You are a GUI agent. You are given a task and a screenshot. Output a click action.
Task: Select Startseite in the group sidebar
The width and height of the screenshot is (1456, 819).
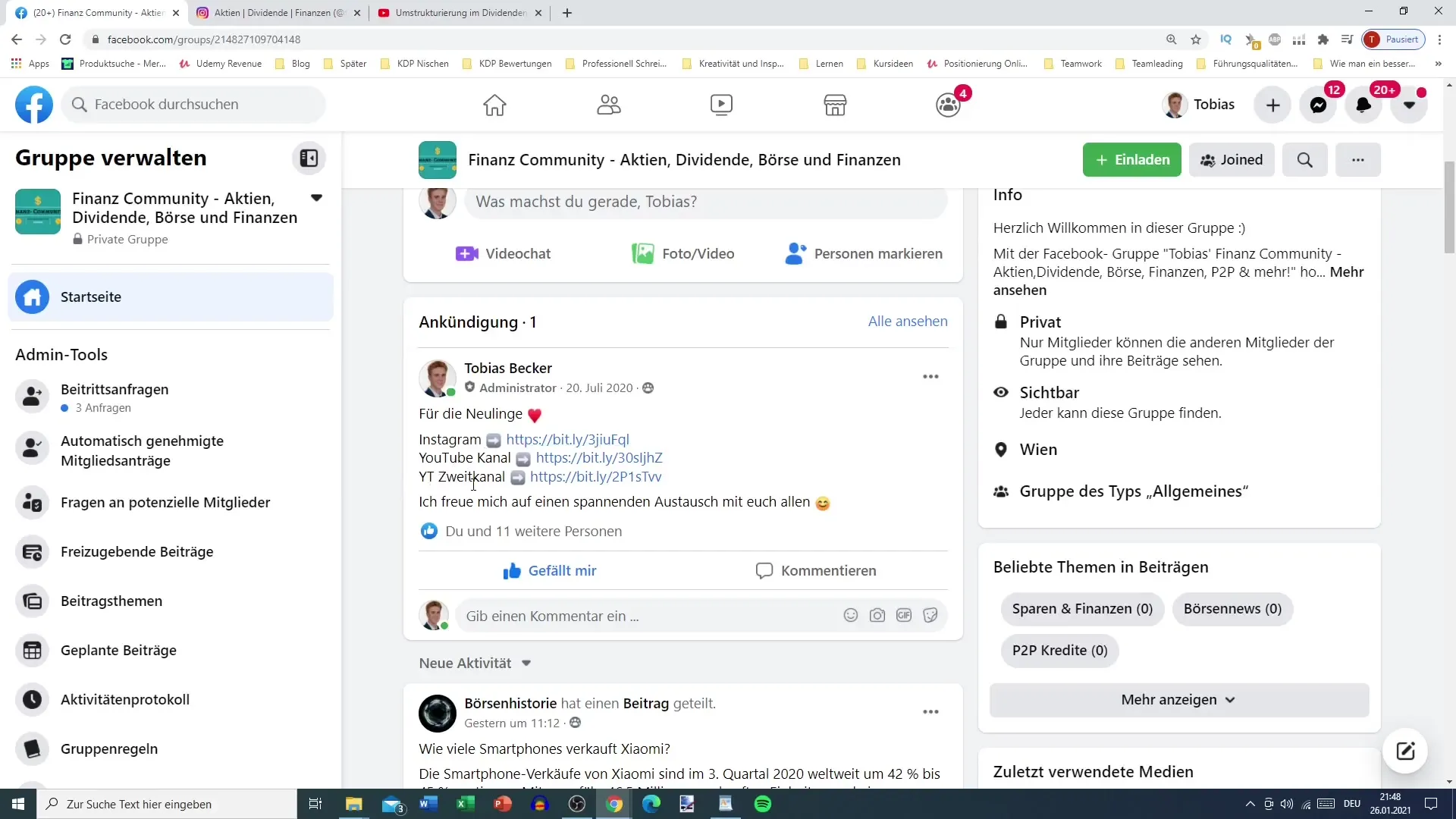point(171,297)
